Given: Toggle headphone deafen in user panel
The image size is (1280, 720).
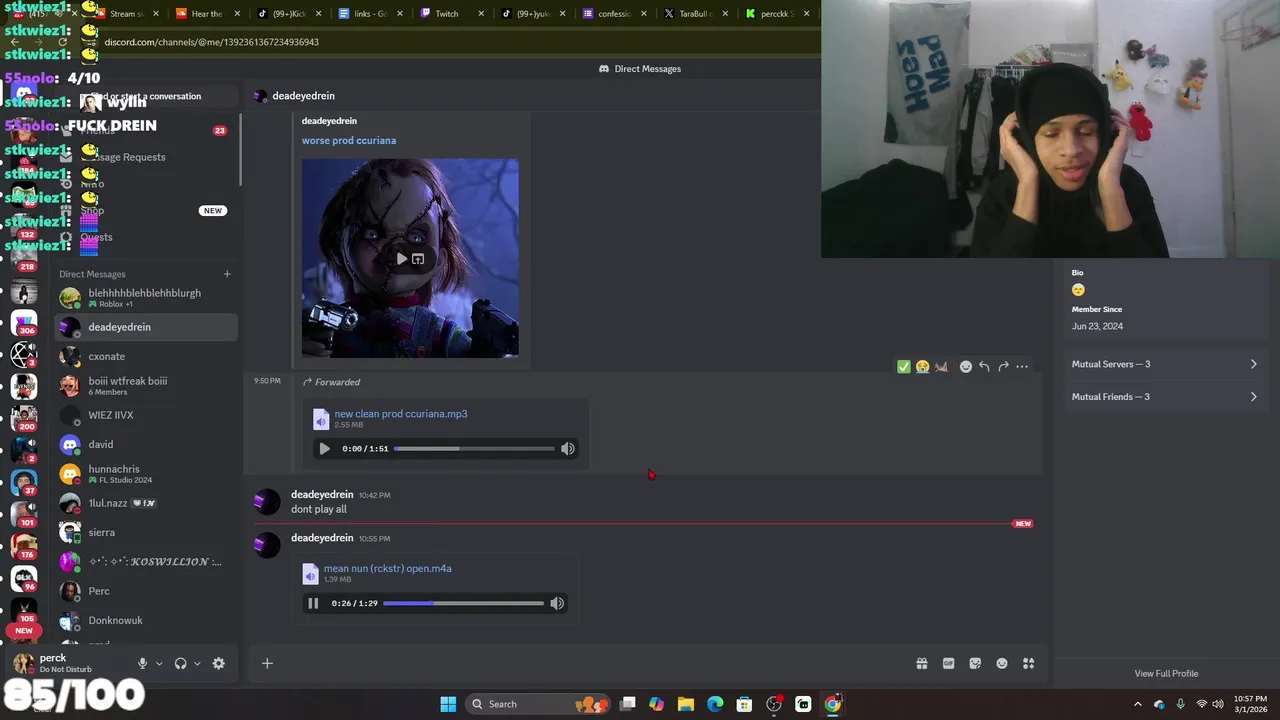Looking at the screenshot, I should (x=180, y=663).
